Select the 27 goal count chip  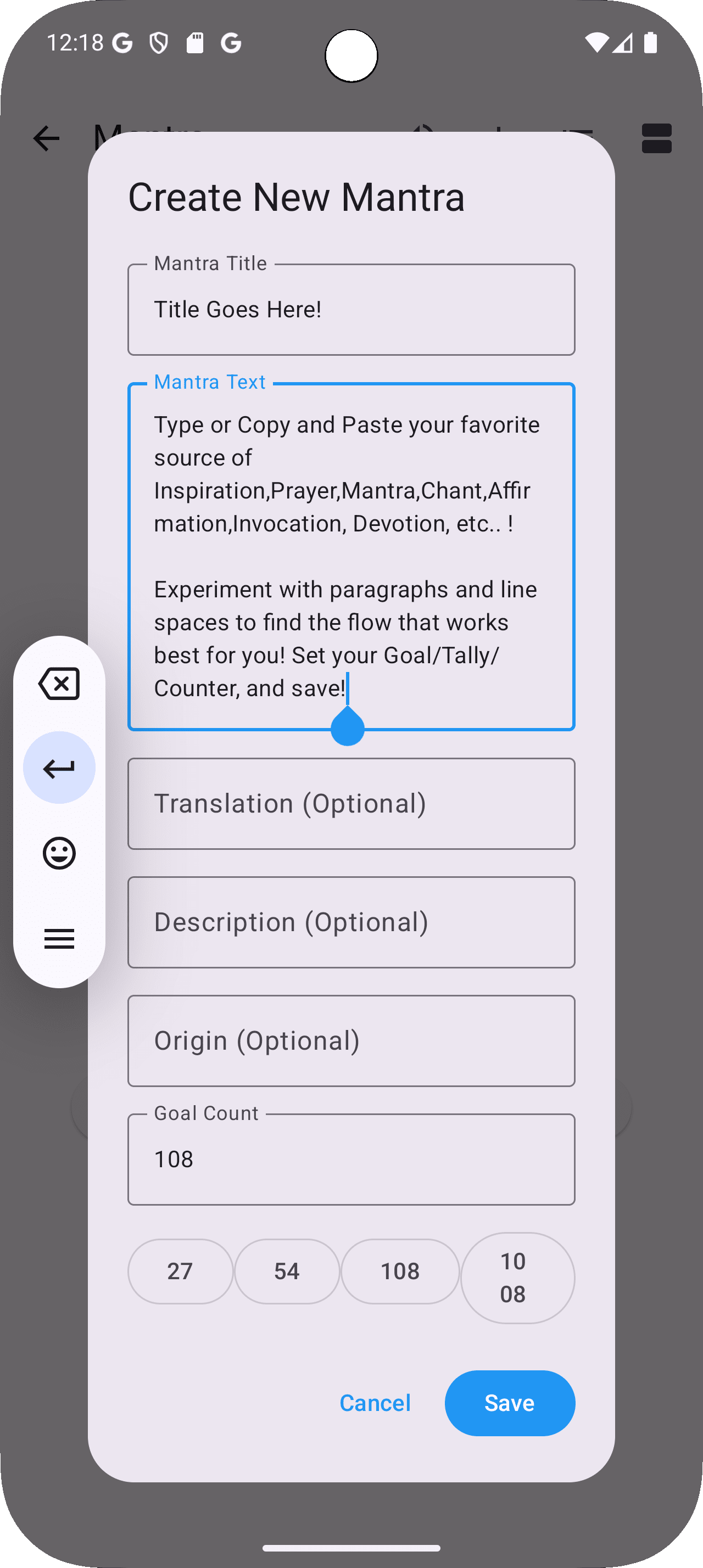tap(180, 1271)
